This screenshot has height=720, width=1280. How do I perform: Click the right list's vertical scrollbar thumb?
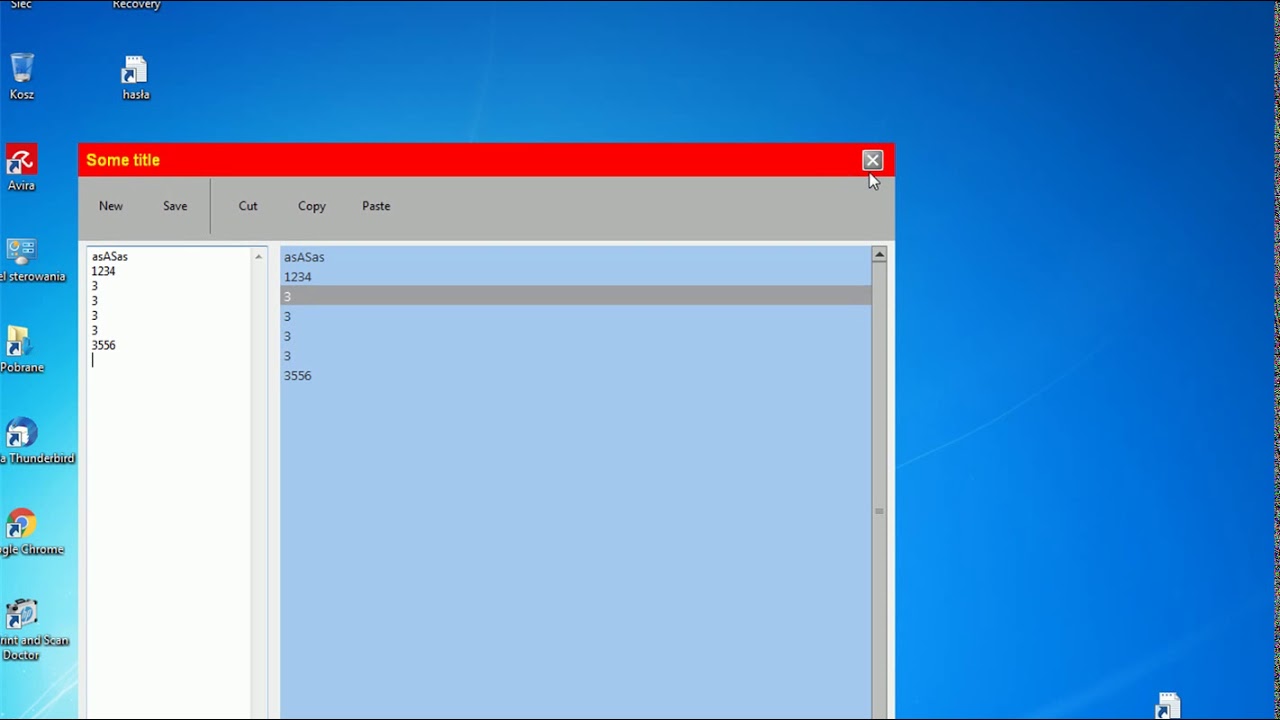(x=879, y=511)
